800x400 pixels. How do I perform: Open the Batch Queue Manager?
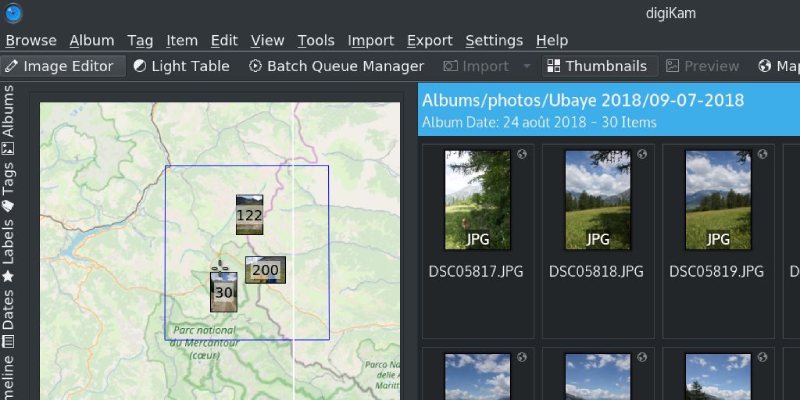pos(337,66)
